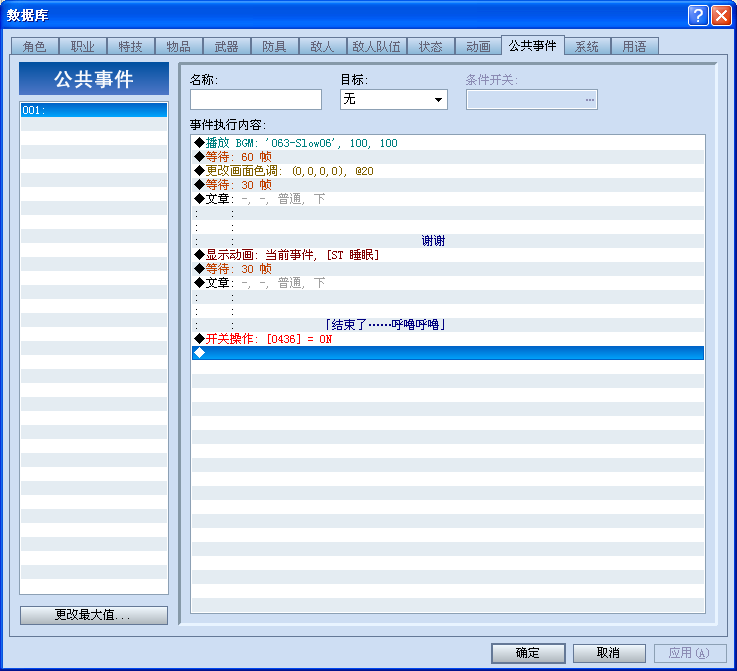Select the 公共事件 tab
The width and height of the screenshot is (737, 671).
(x=533, y=45)
